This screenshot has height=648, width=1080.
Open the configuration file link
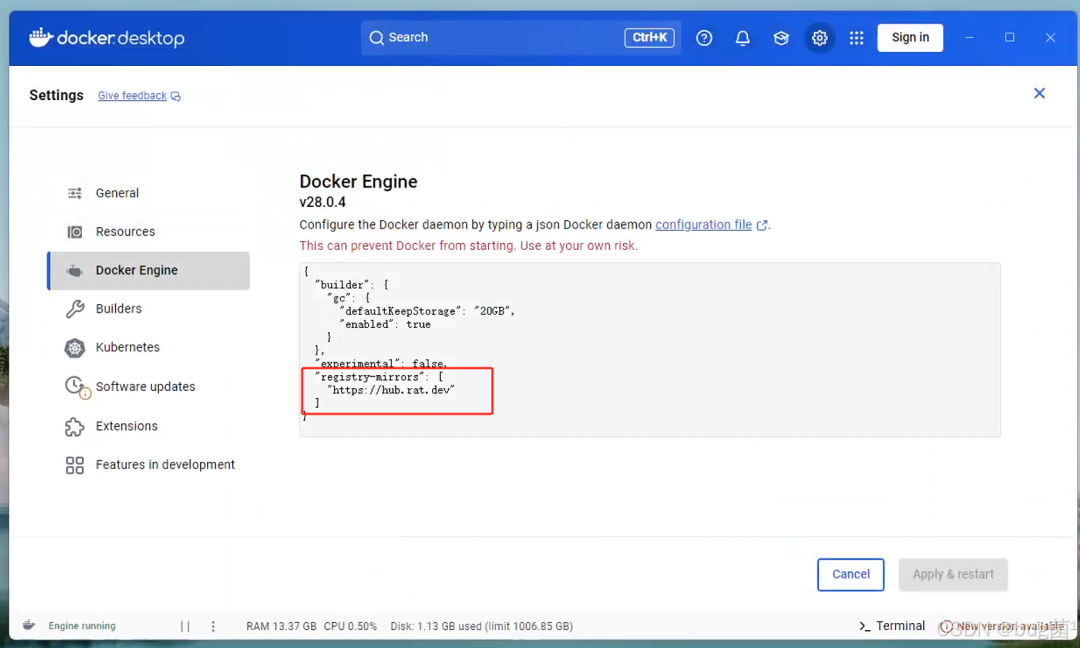click(703, 224)
